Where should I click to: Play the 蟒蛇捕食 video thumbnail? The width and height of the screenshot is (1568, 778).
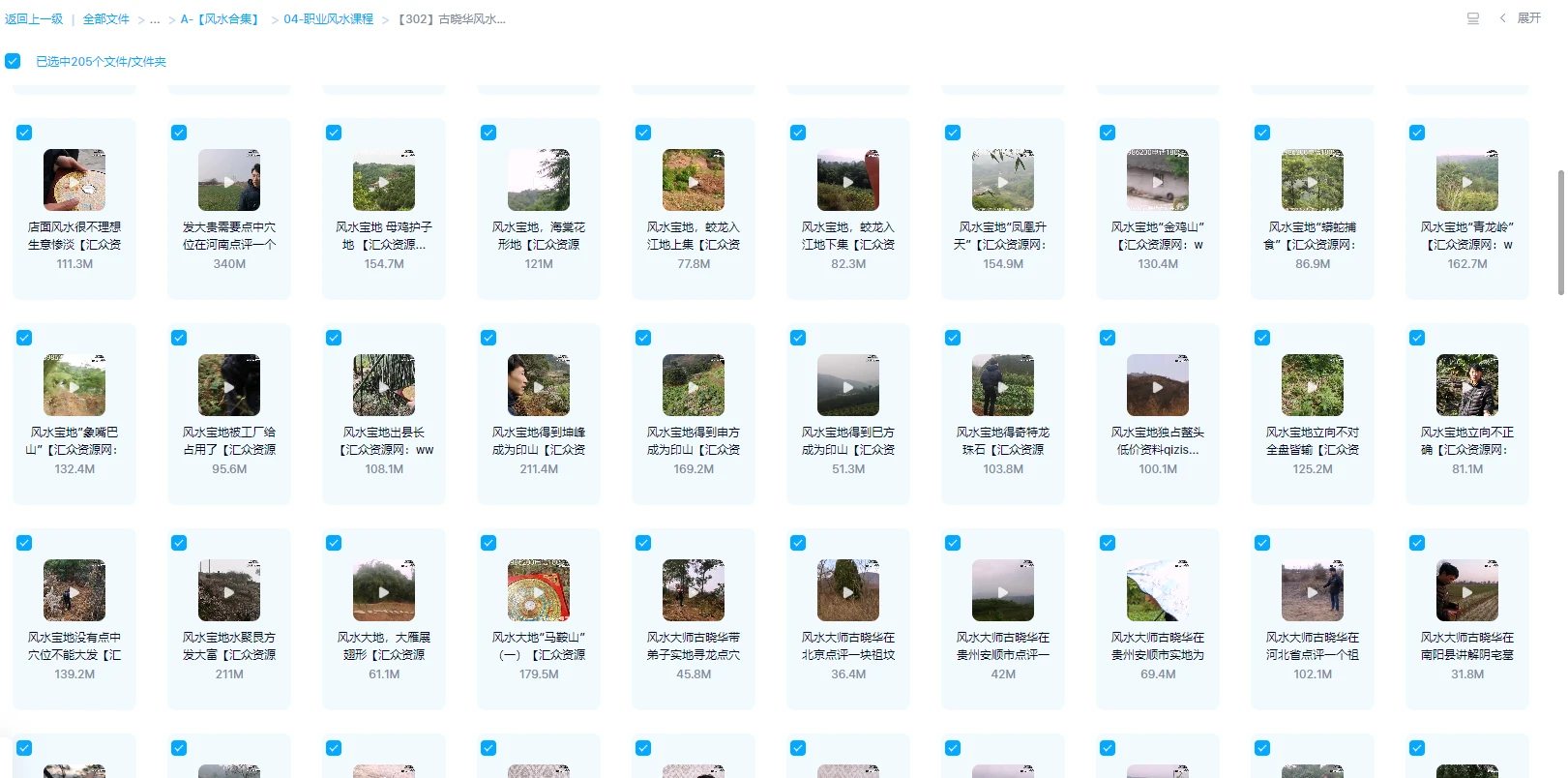[x=1313, y=180]
